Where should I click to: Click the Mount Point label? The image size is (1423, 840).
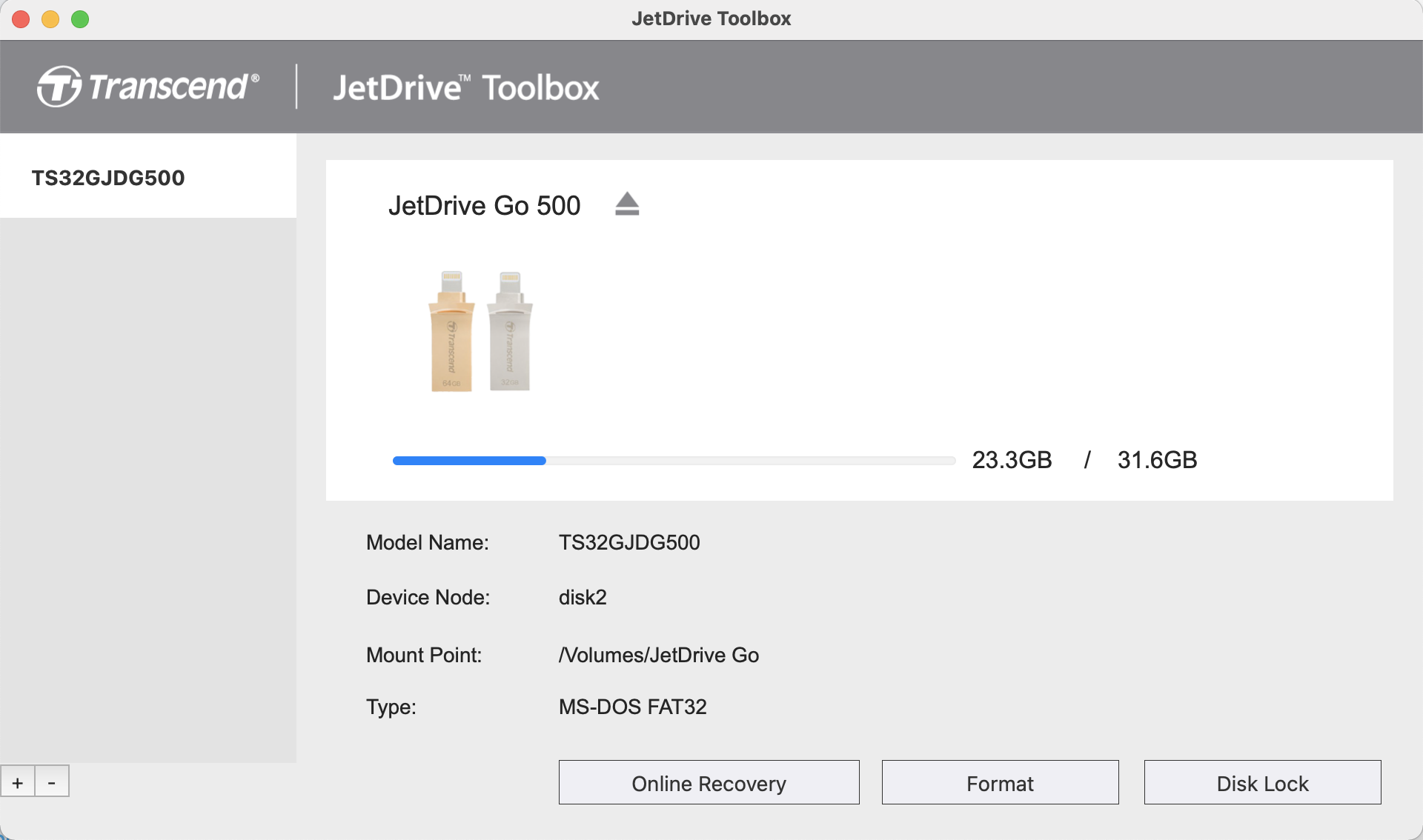pyautogui.click(x=424, y=655)
